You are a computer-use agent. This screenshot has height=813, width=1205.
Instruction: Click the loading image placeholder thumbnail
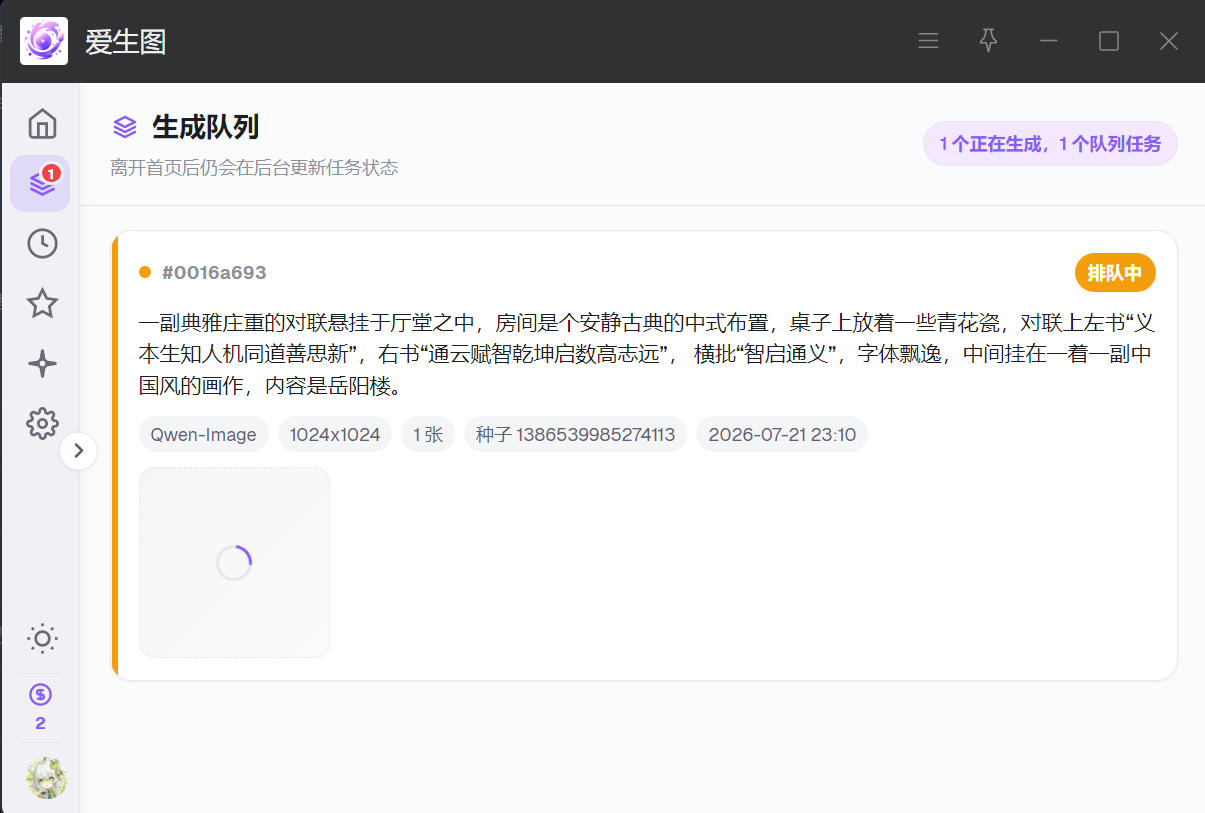pos(234,563)
